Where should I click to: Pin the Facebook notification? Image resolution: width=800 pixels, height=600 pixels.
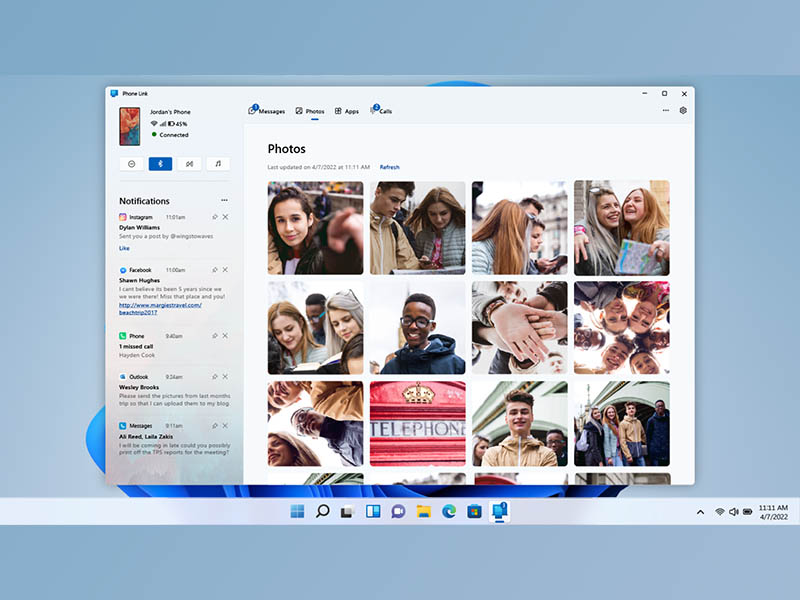tap(215, 269)
